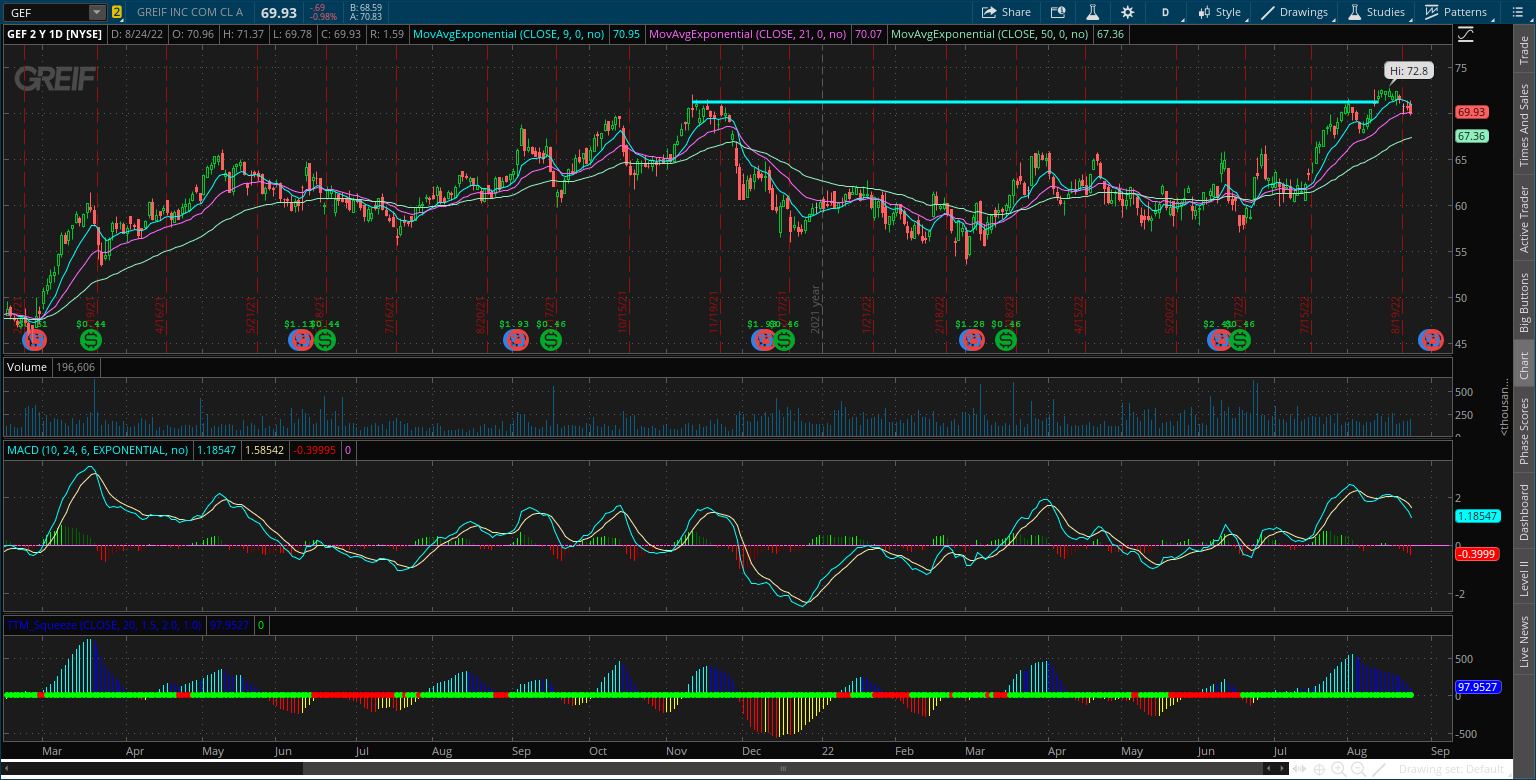Click the GEF 2 Y 1D [NYSE] label

tap(54, 34)
